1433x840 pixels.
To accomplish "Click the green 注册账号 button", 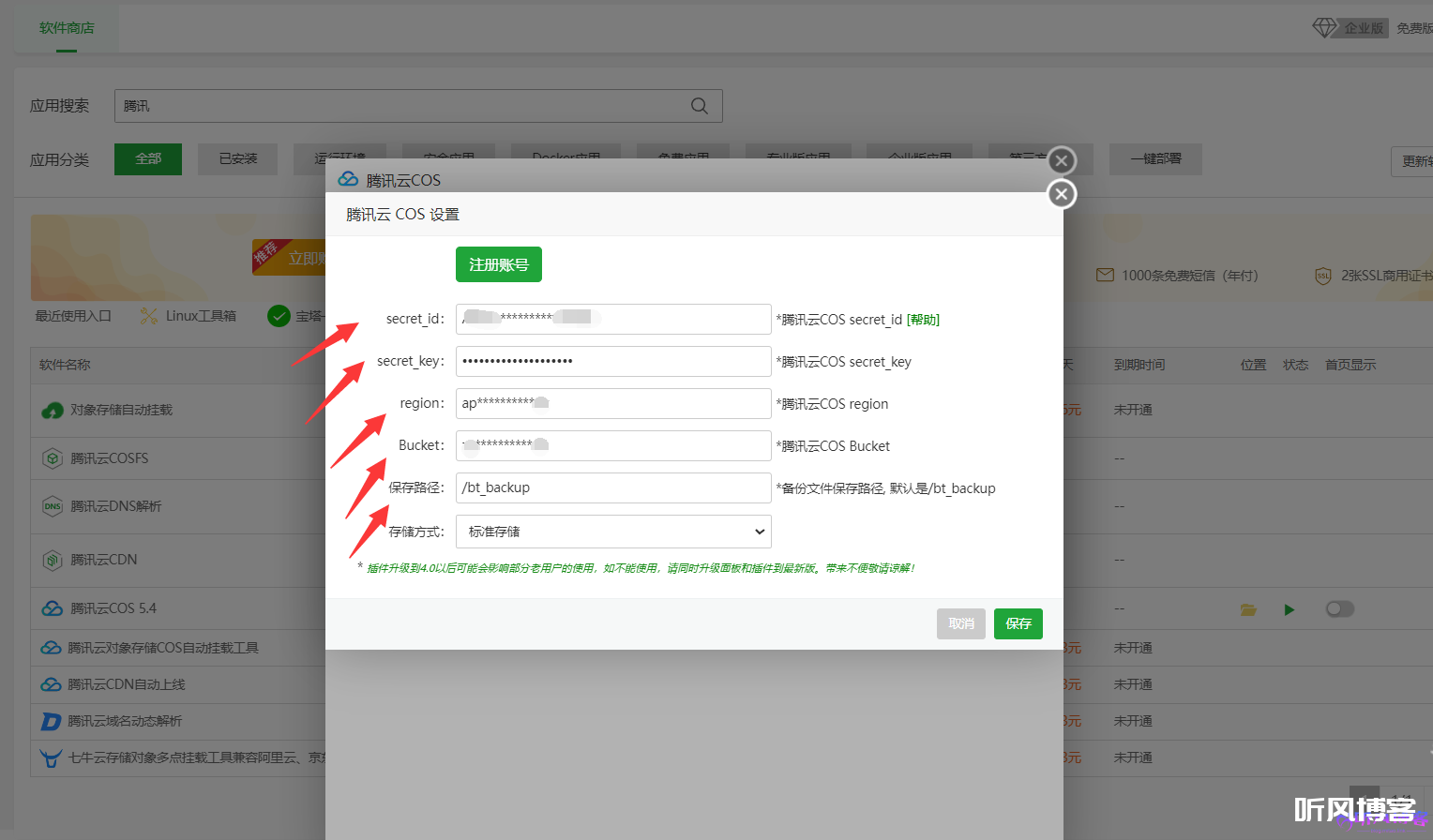I will click(x=499, y=264).
